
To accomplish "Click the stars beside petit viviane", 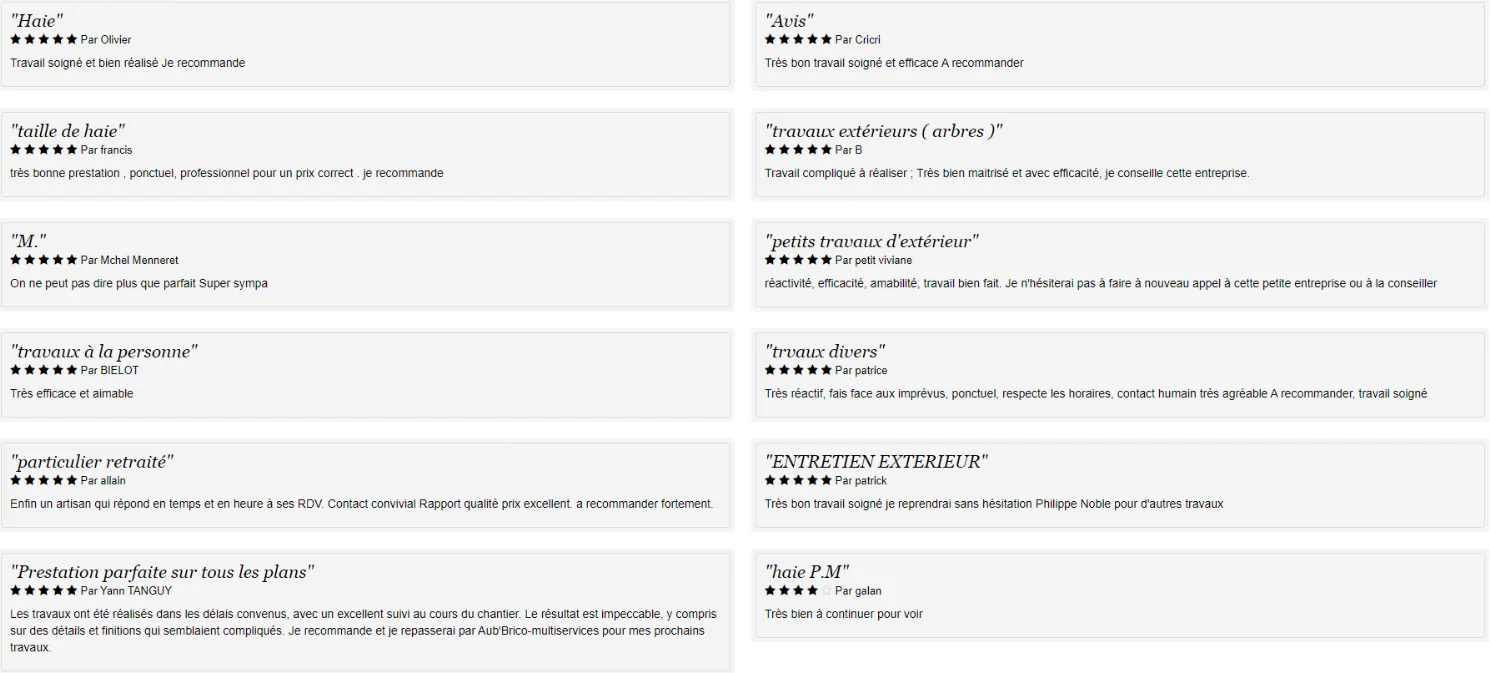I will (x=798, y=260).
